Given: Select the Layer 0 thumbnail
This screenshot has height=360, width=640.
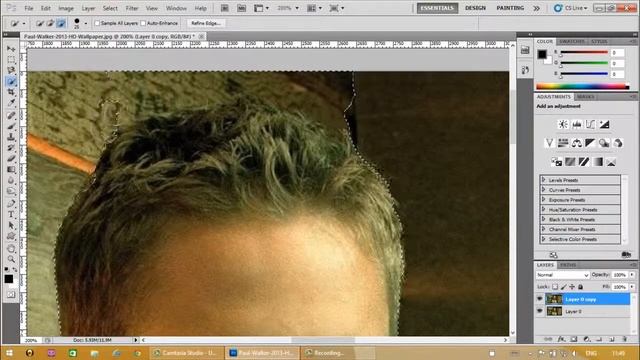Looking at the screenshot, I should 554,311.
